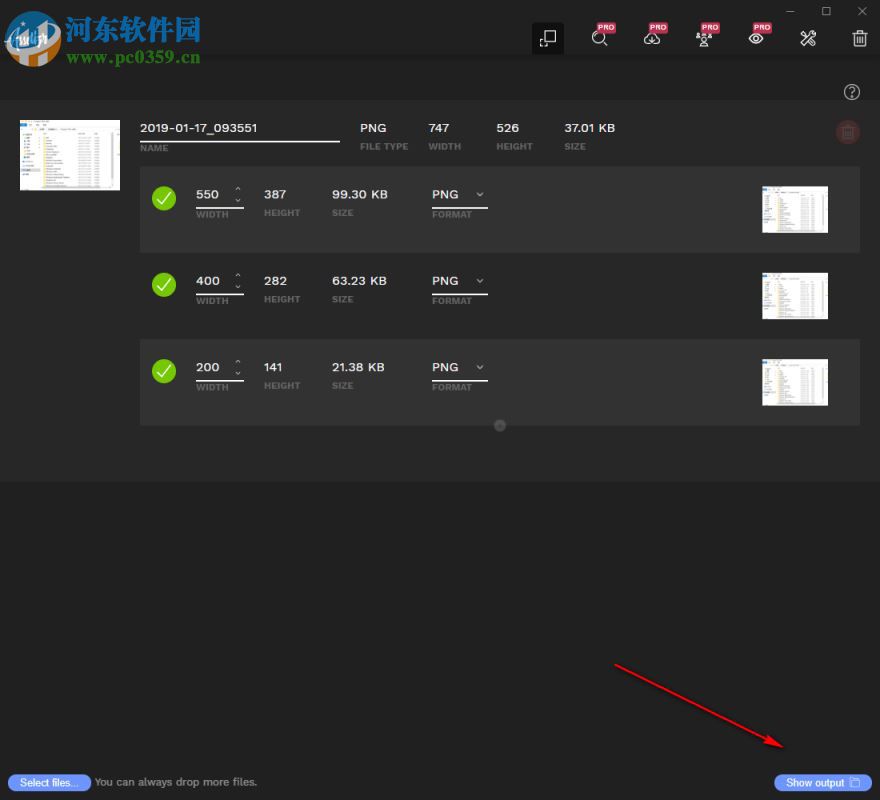Open PNG format dropdown for 200 row

pyautogui.click(x=460, y=368)
